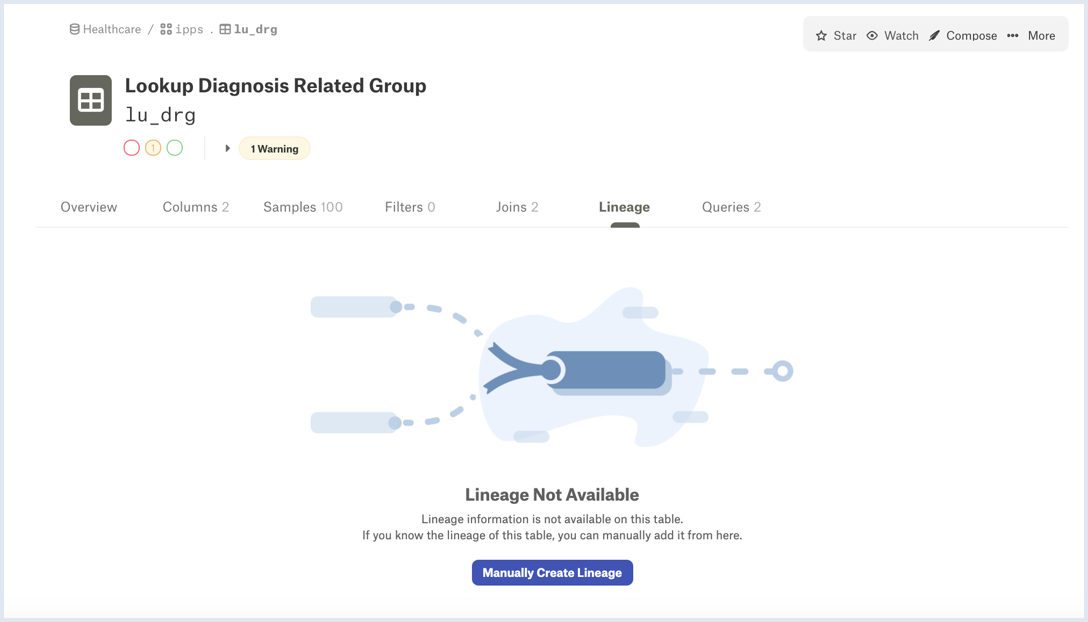The image size is (1088, 622).
Task: Click the lu_drg table breadcrumb icon
Action: (x=226, y=29)
